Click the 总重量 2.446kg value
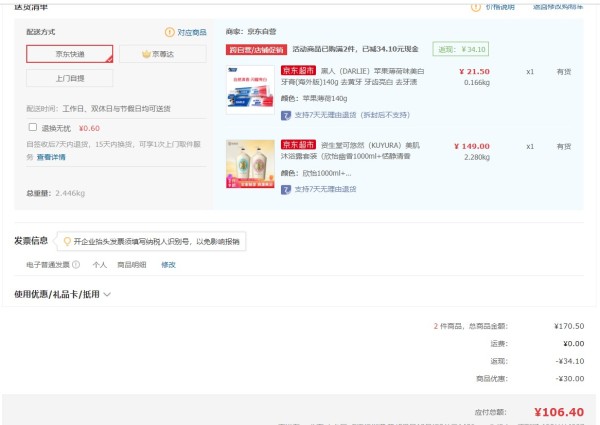The height and width of the screenshot is (425, 600). coord(70,193)
